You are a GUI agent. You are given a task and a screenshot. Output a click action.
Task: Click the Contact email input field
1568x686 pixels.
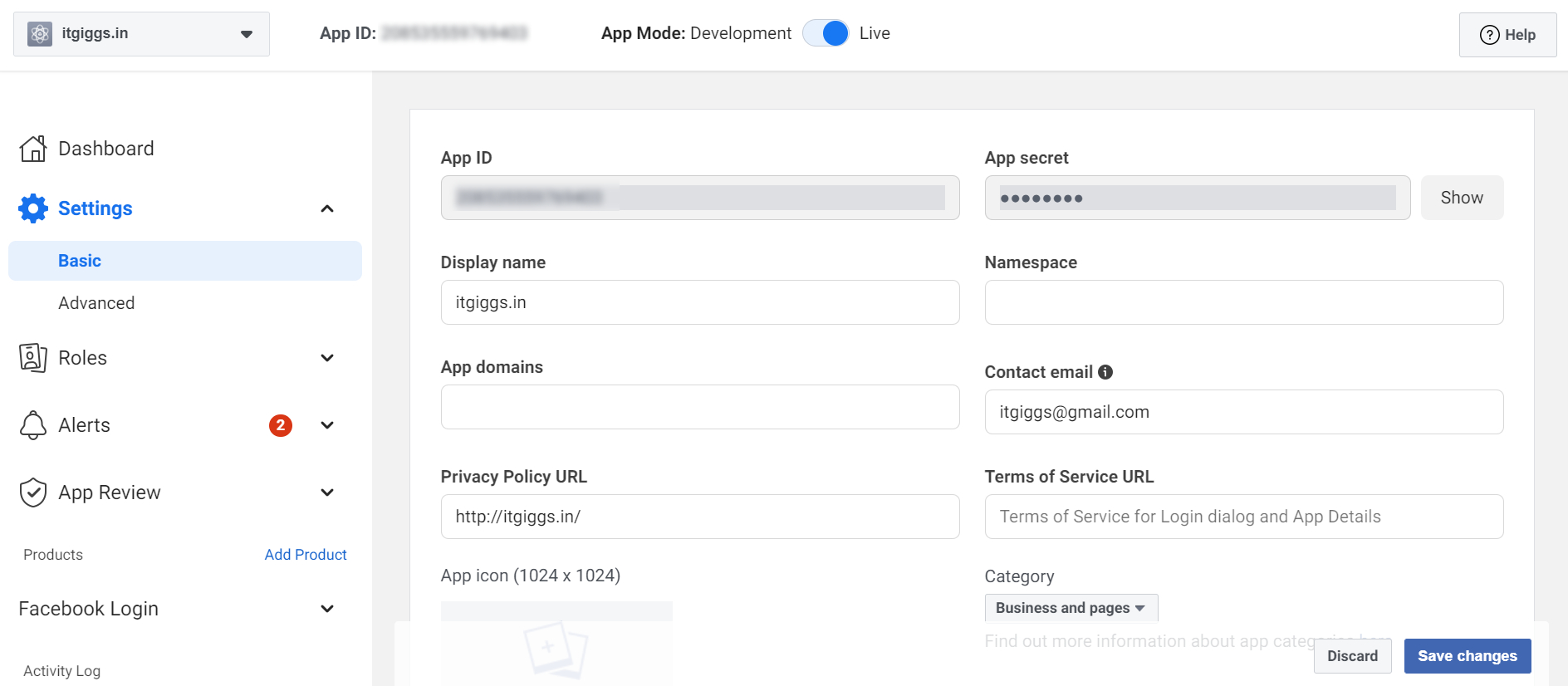(x=1244, y=412)
